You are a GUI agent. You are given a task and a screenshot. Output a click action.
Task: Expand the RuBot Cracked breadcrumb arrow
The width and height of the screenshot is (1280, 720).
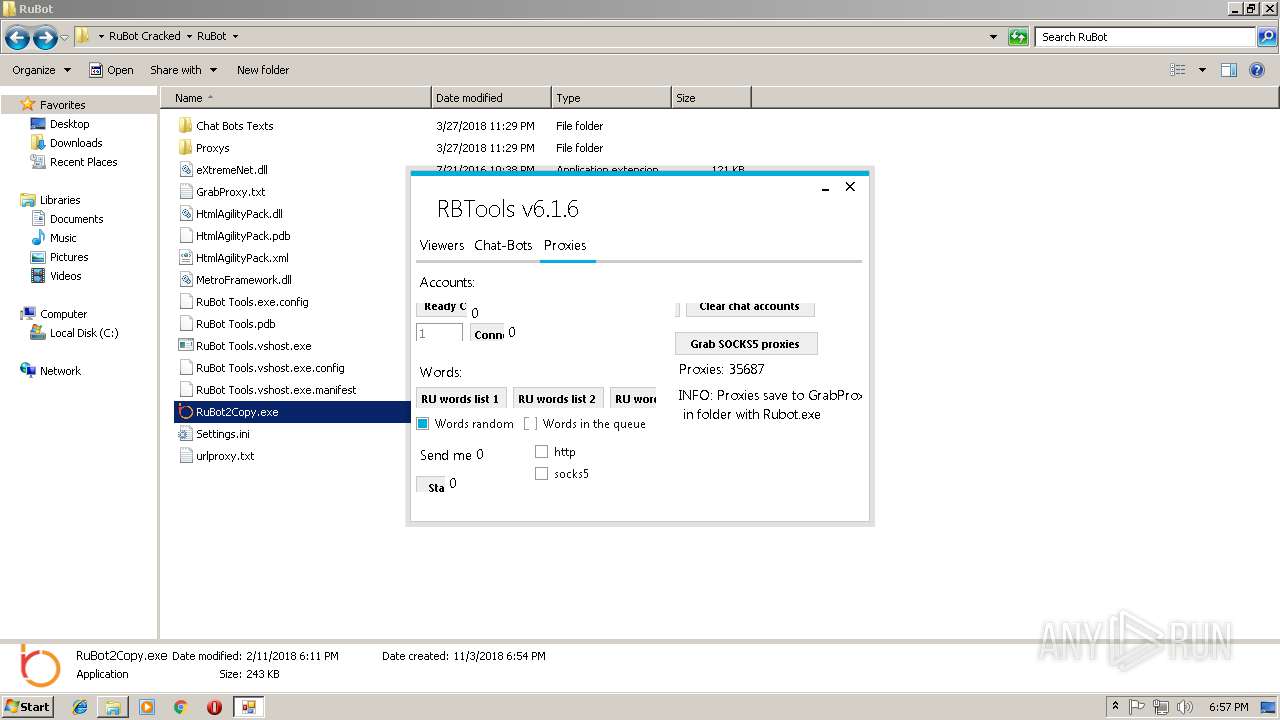[188, 36]
